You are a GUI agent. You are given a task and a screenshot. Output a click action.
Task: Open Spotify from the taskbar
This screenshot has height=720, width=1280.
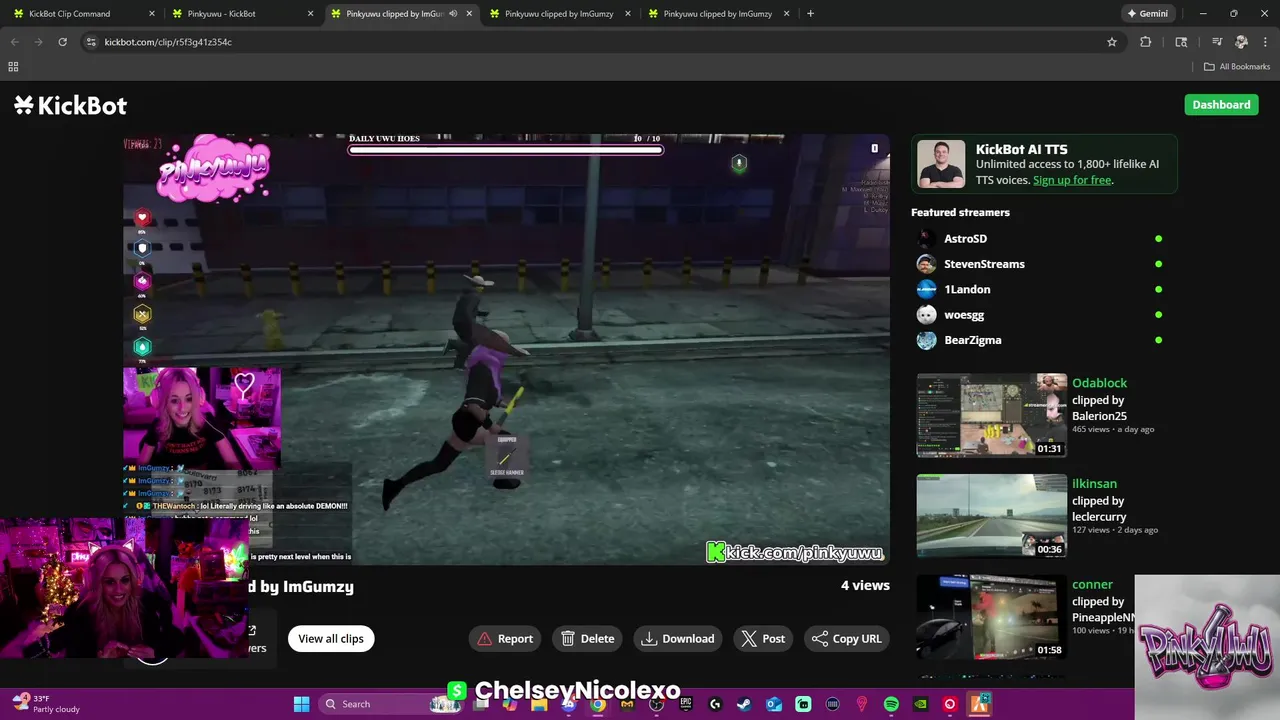(891, 704)
